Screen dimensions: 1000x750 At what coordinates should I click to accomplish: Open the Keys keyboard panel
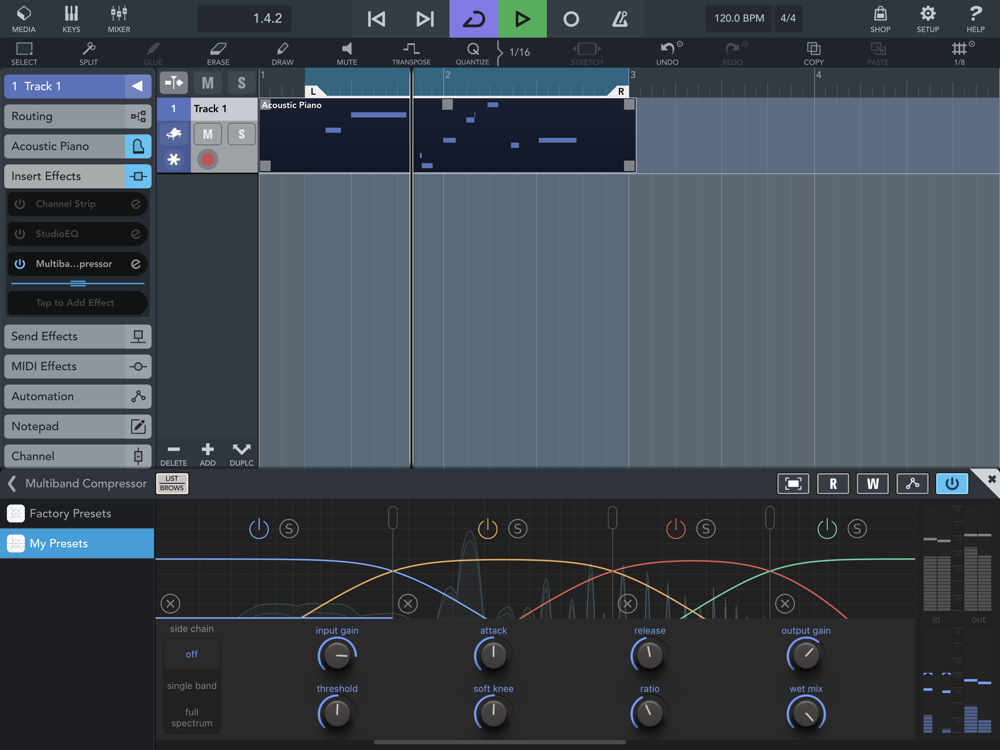(x=71, y=18)
